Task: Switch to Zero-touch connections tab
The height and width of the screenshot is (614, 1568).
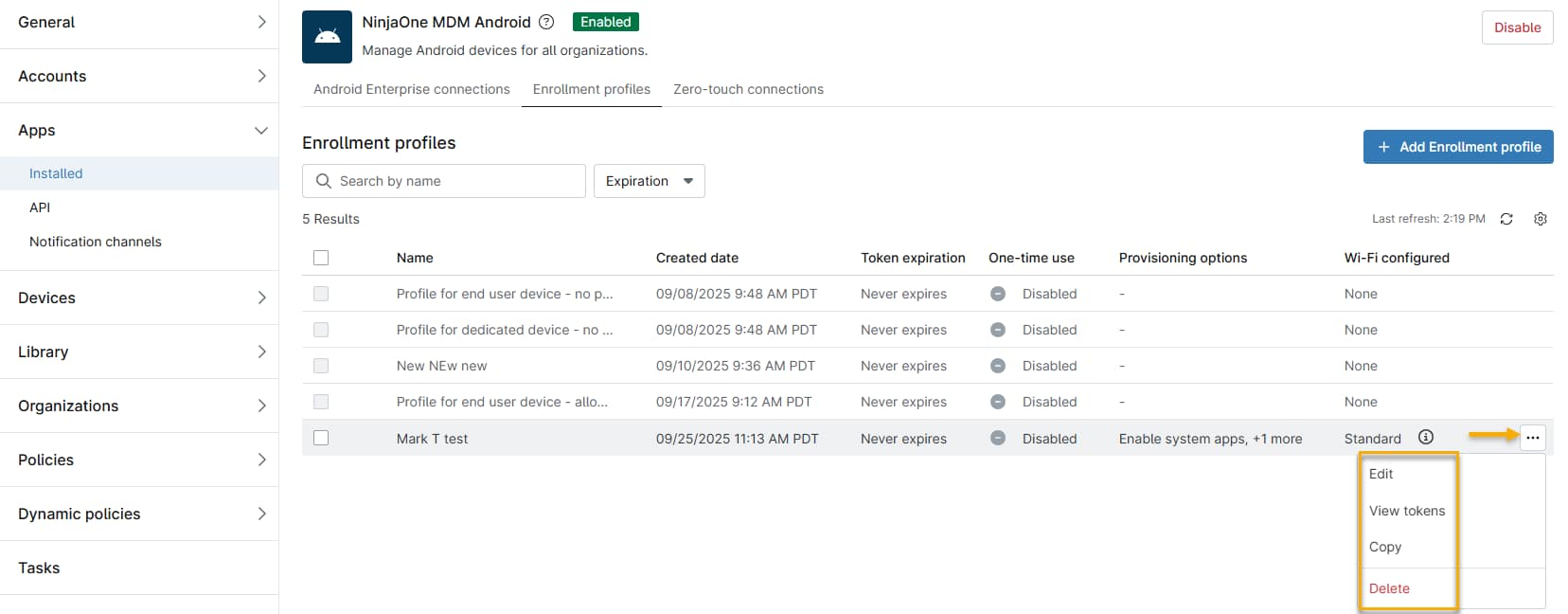Action: coord(748,89)
